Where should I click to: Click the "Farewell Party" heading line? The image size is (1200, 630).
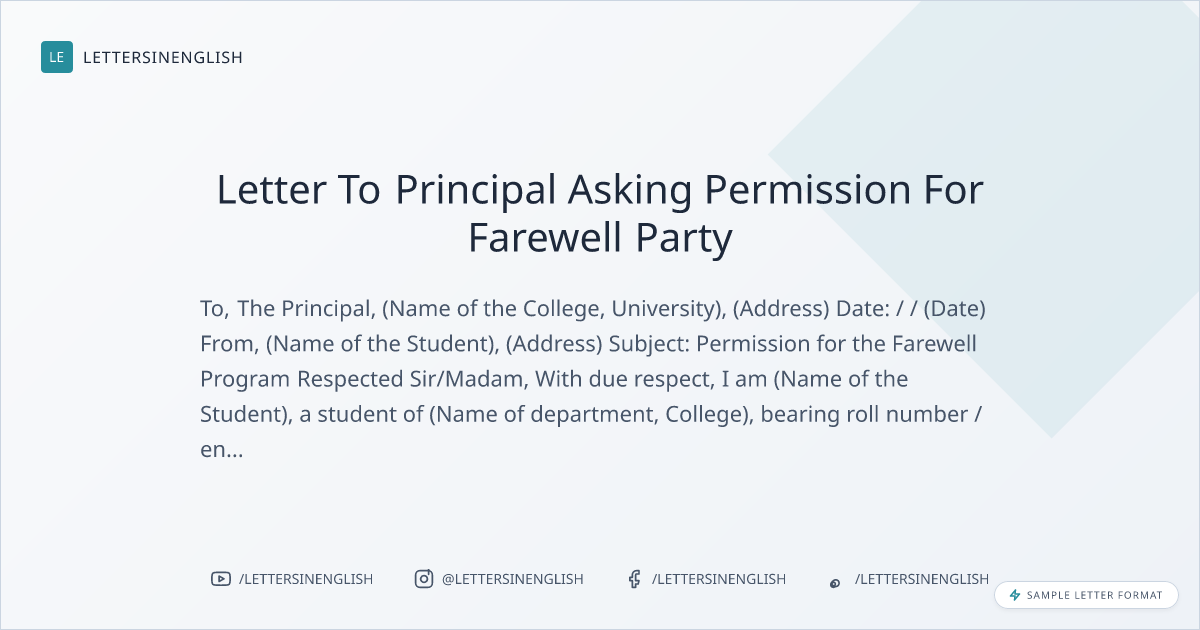point(600,238)
